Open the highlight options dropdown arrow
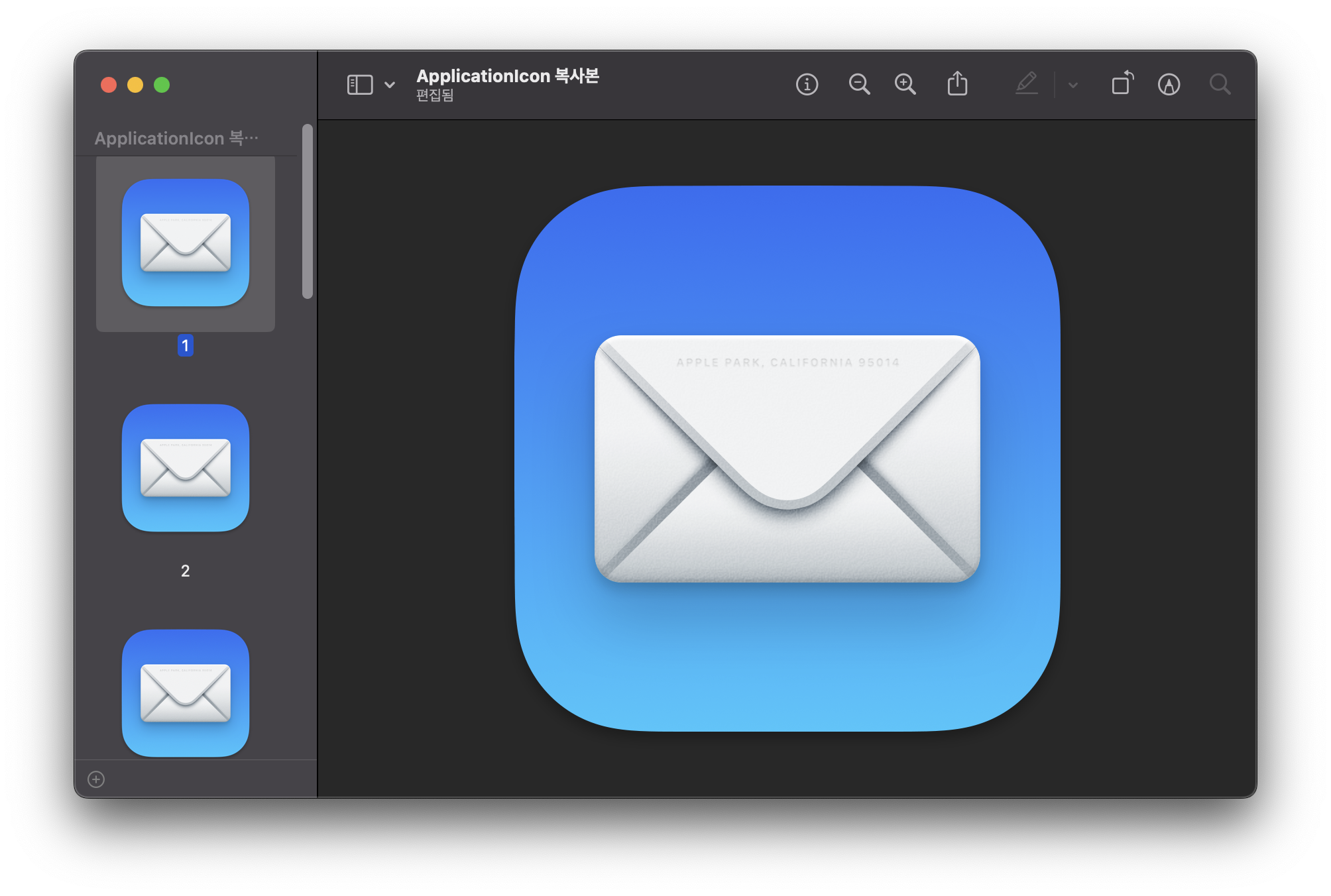 coord(1073,85)
